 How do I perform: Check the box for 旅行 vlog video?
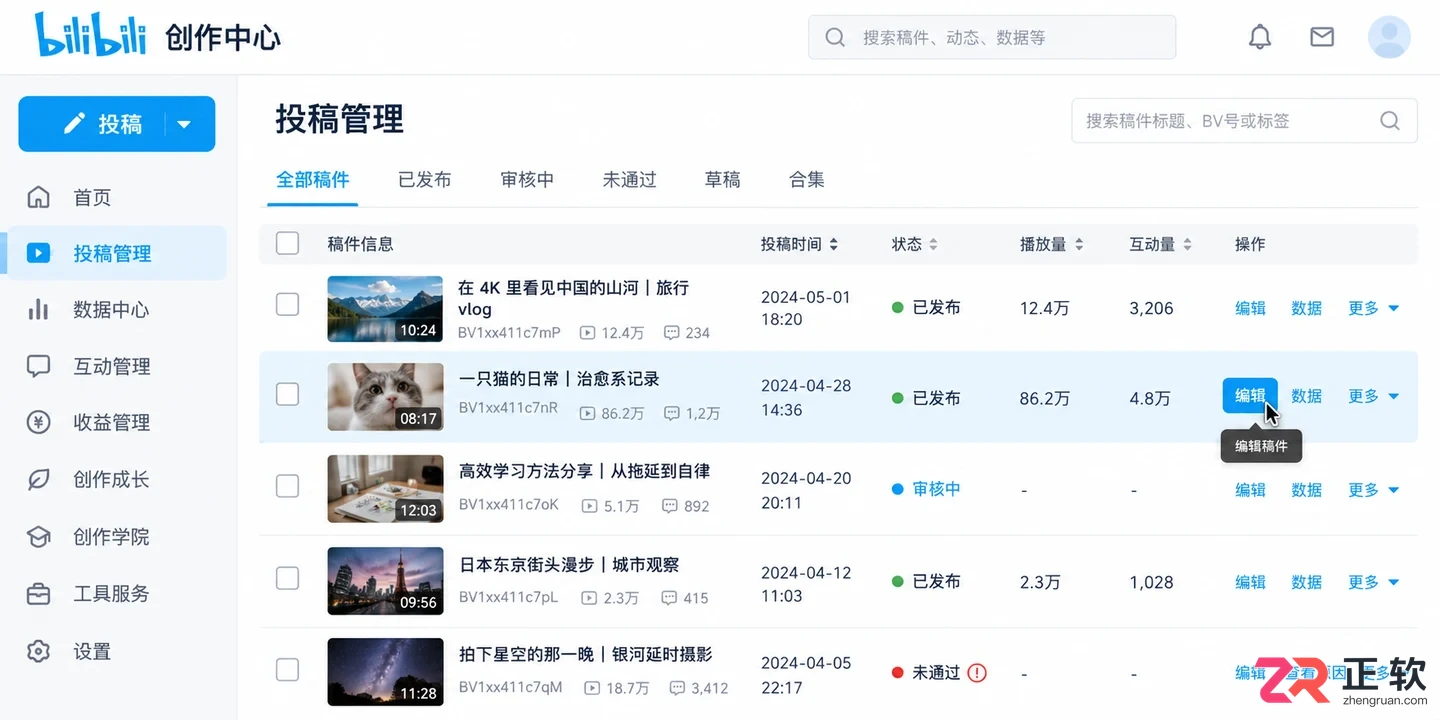287,304
